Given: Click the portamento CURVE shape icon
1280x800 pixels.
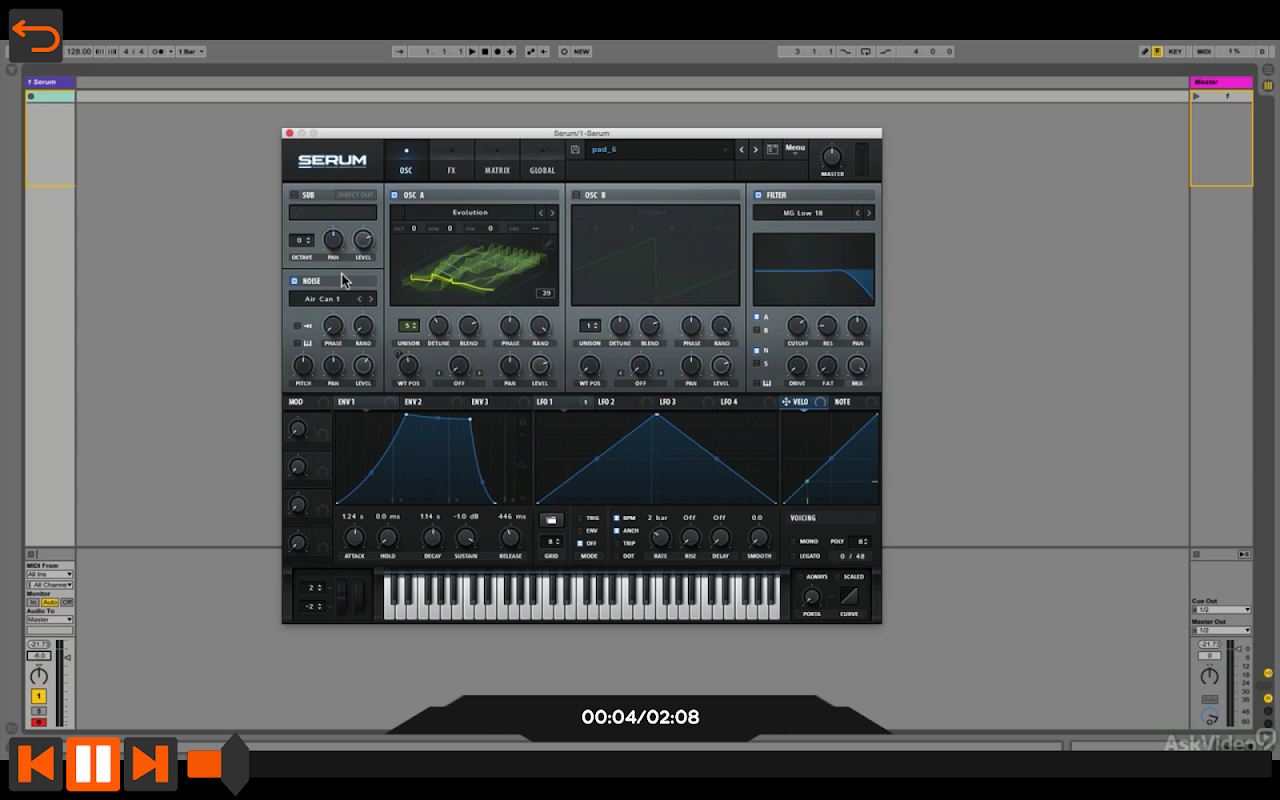Looking at the screenshot, I should 849,597.
